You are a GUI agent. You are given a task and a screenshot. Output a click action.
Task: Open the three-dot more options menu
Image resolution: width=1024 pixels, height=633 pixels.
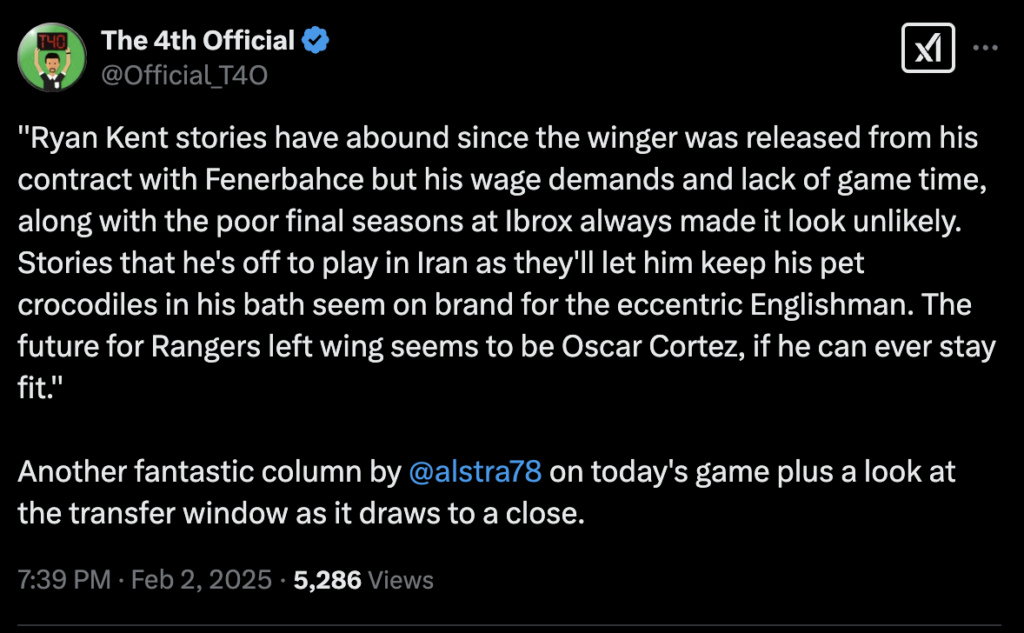[985, 48]
